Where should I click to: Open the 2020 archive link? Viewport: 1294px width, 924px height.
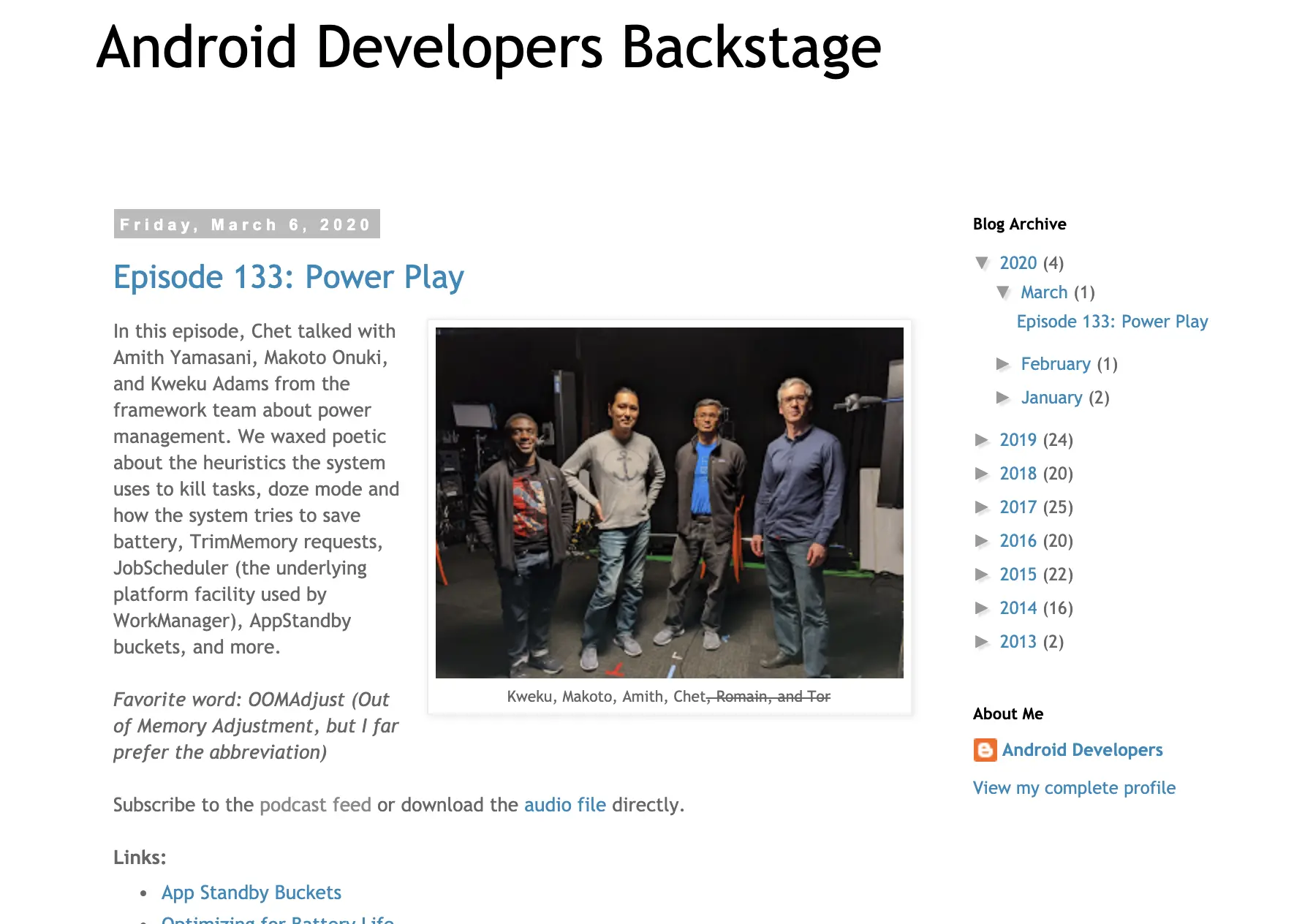coord(1018,263)
